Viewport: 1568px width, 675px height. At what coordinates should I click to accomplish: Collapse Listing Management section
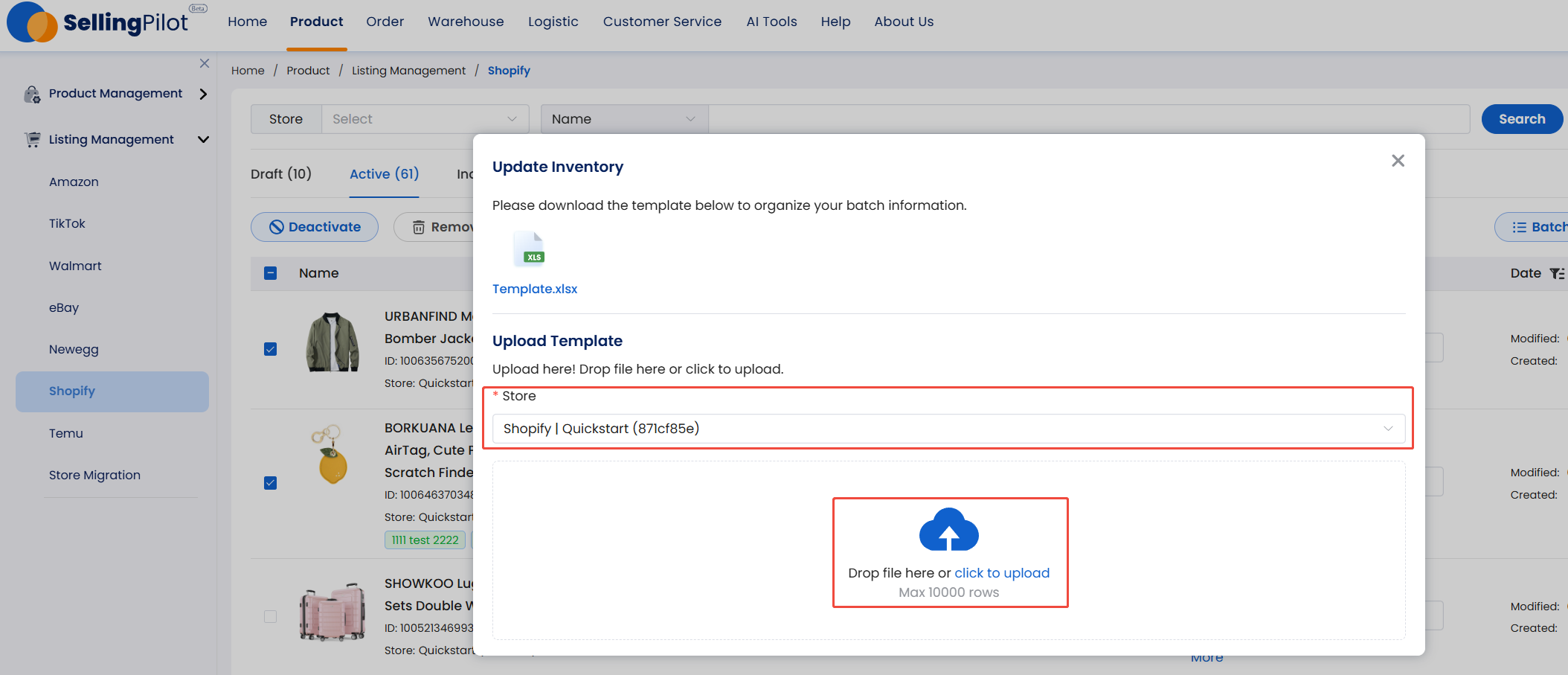(203, 139)
